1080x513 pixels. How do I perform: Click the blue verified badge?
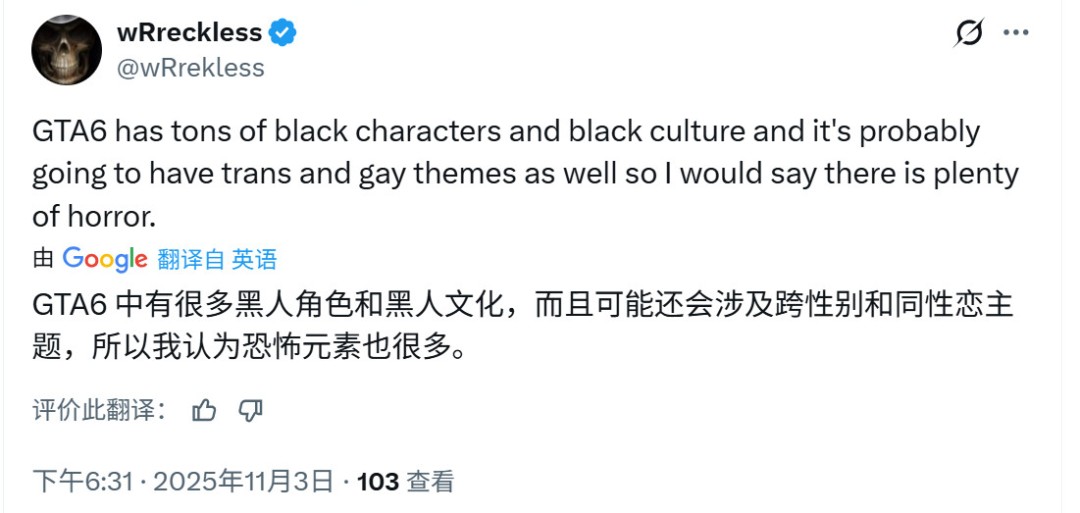284,33
